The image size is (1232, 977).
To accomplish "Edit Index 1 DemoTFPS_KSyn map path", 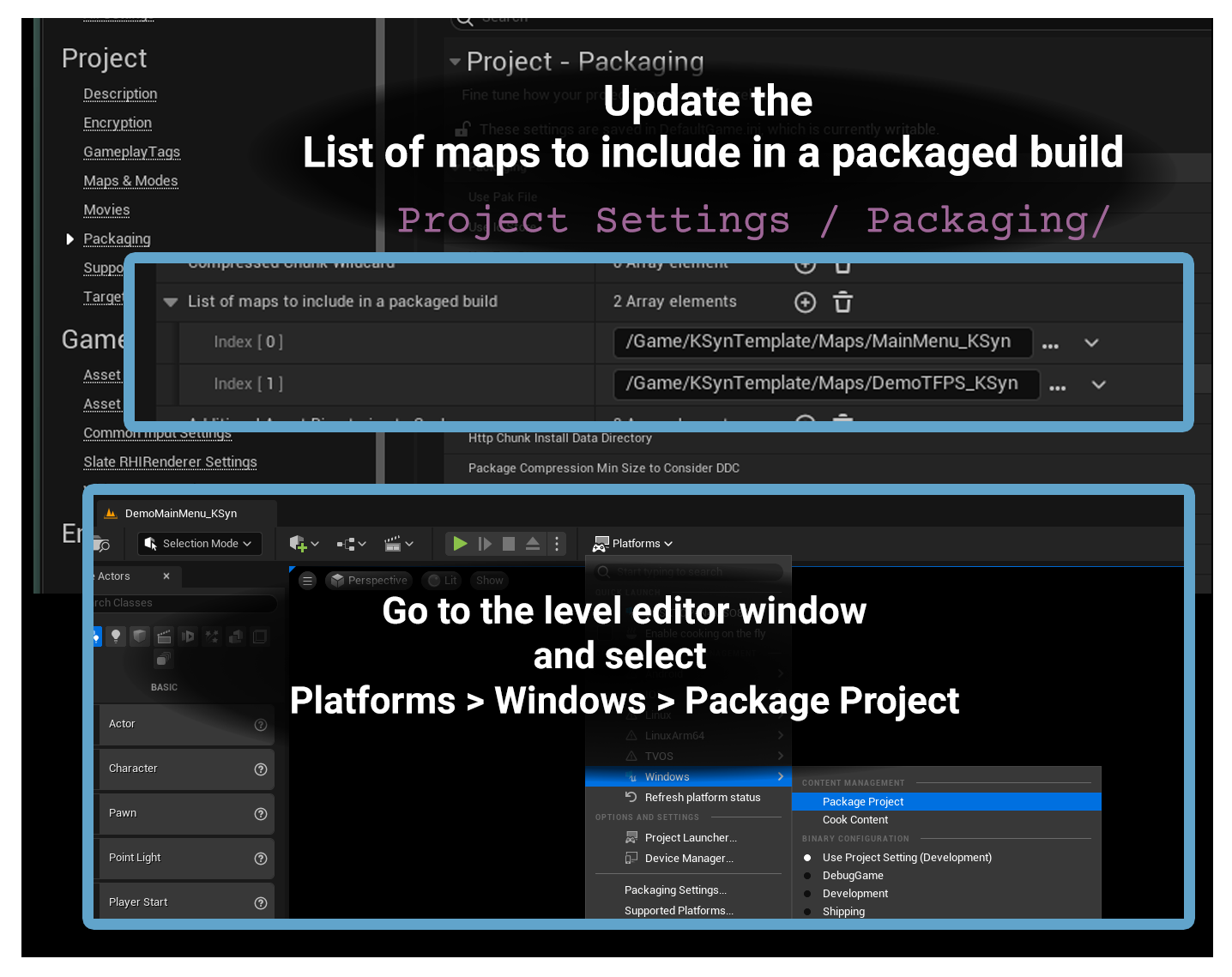I will [826, 383].
